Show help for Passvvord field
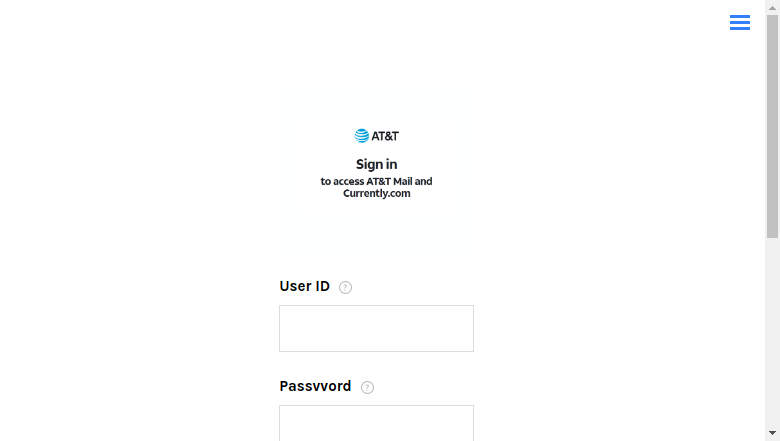Image resolution: width=780 pixels, height=441 pixels. pos(367,387)
